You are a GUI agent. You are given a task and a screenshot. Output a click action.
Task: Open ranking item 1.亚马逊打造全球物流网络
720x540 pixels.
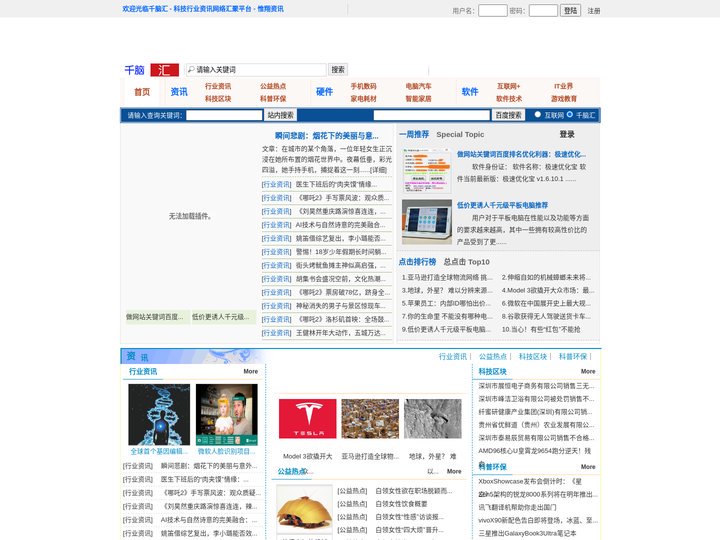coord(447,277)
